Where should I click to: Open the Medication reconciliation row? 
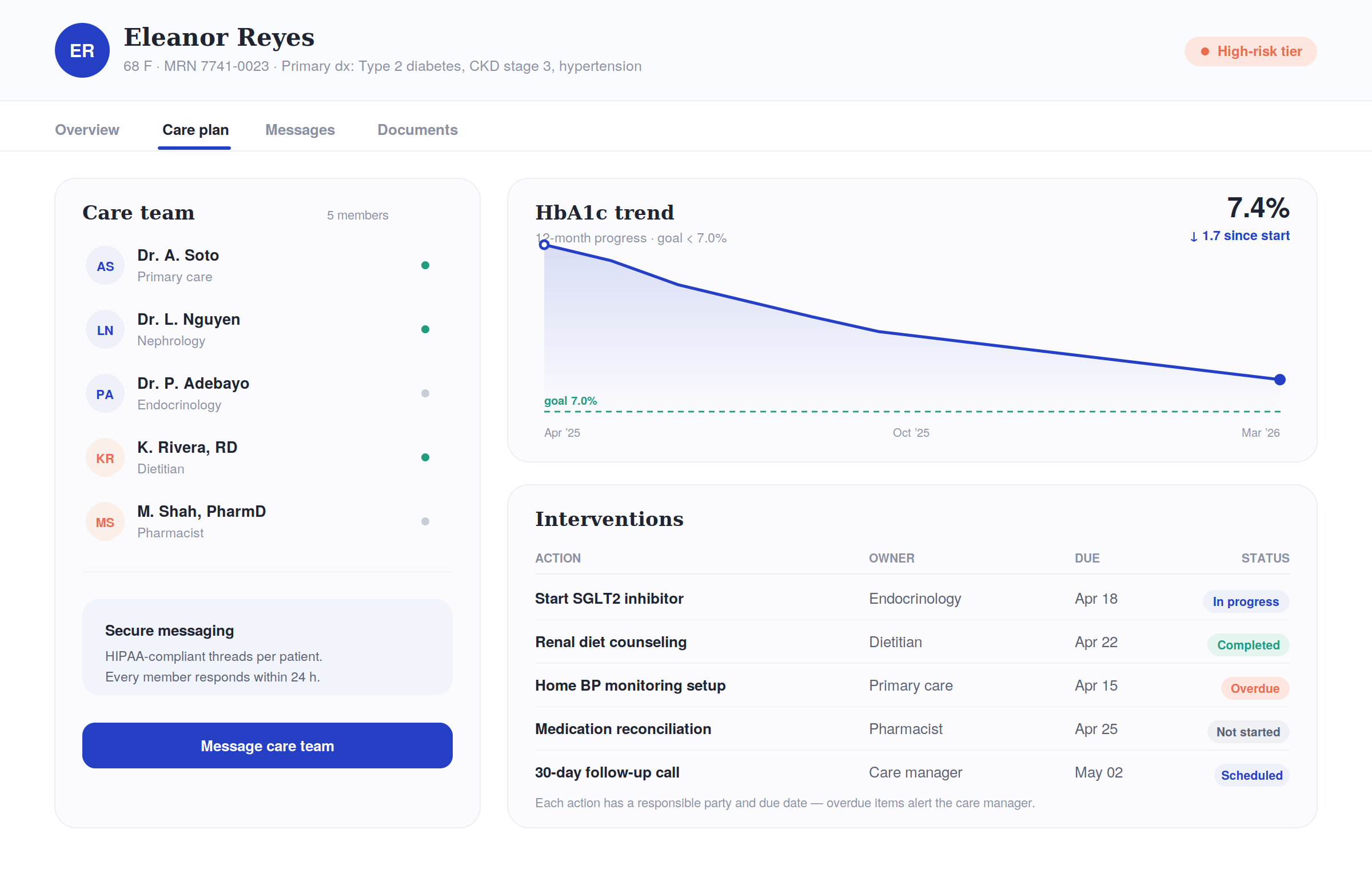point(912,729)
